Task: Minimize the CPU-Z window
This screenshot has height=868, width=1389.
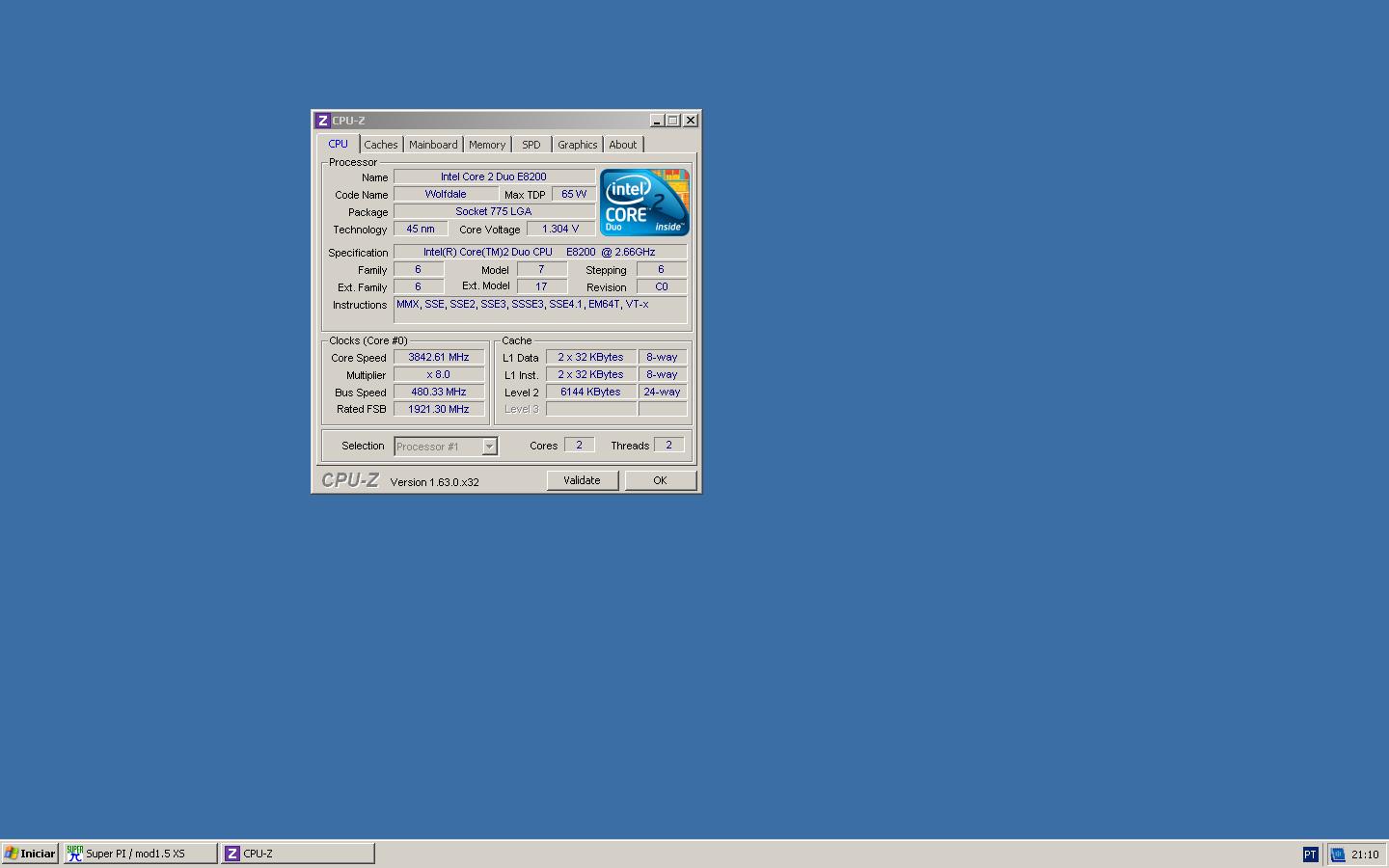Action: 657,121
